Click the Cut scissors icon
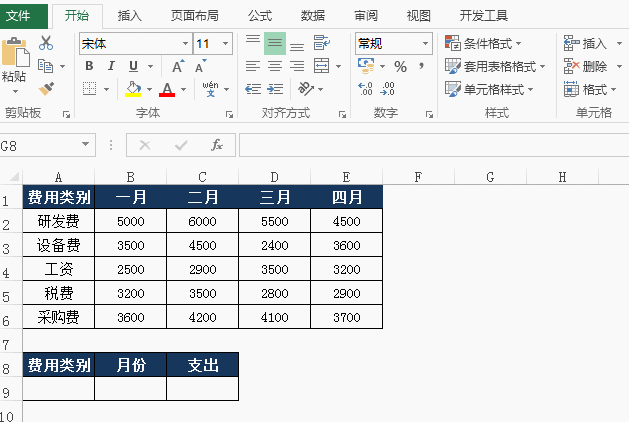Viewport: 629px width, 422px height. pyautogui.click(x=46, y=43)
